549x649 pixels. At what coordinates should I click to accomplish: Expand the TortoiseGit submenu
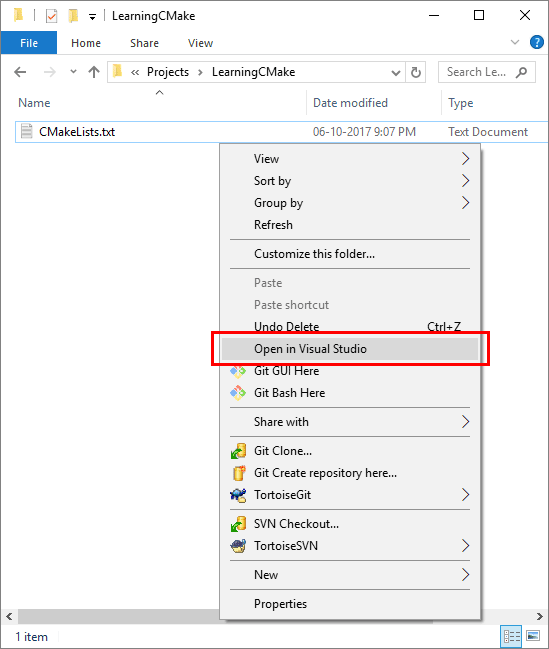click(x=465, y=495)
